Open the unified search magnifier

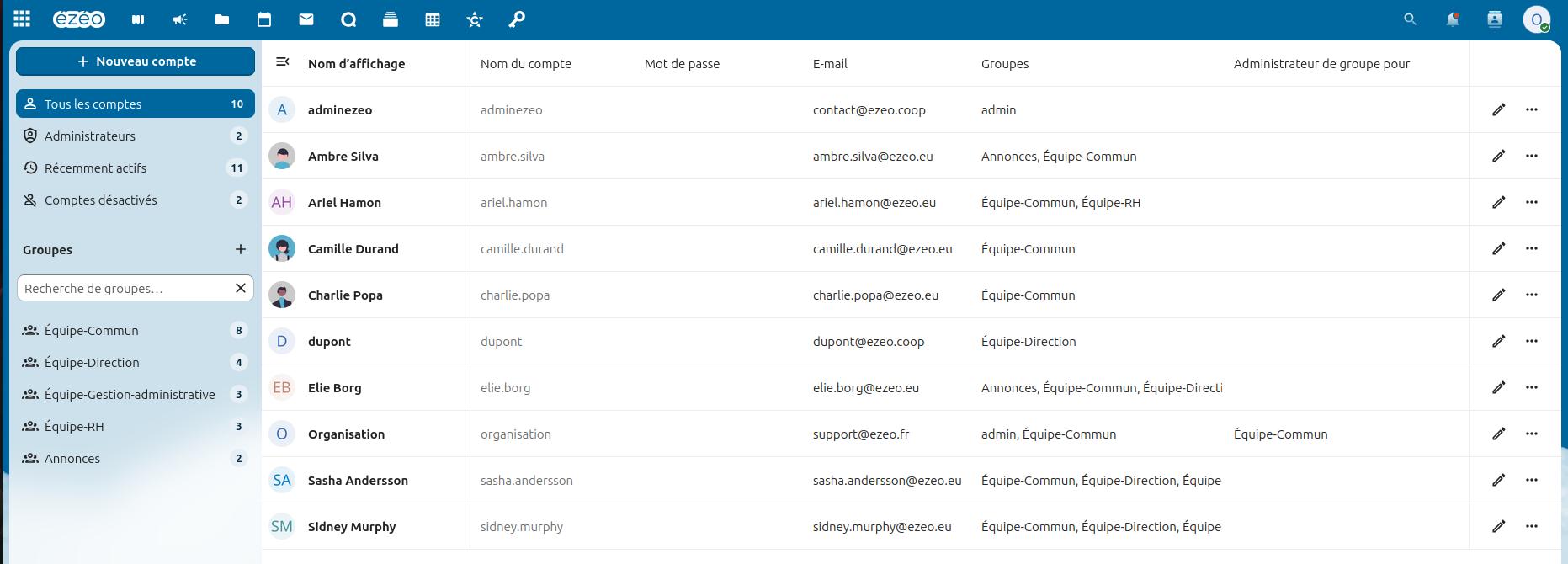tap(1410, 19)
